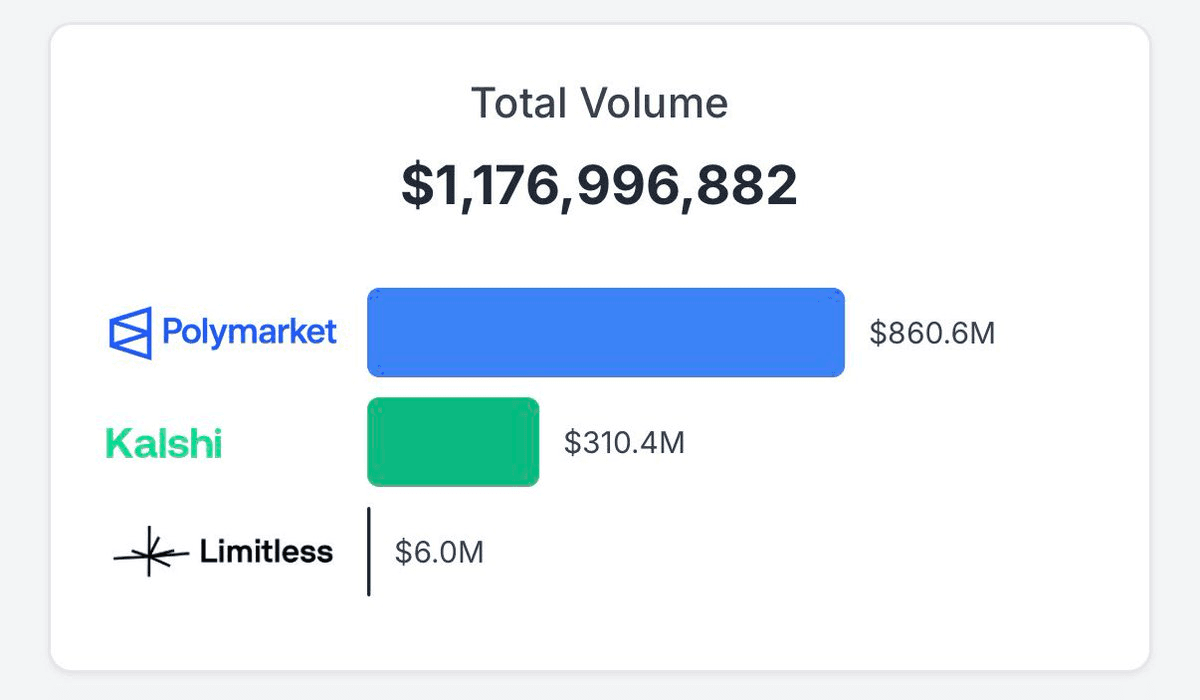1200x700 pixels.
Task: Select the blue Polymarket volume bar
Action: [605, 333]
